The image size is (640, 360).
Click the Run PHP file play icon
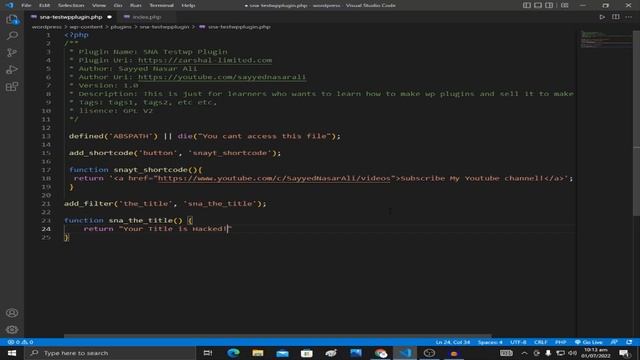point(602,17)
